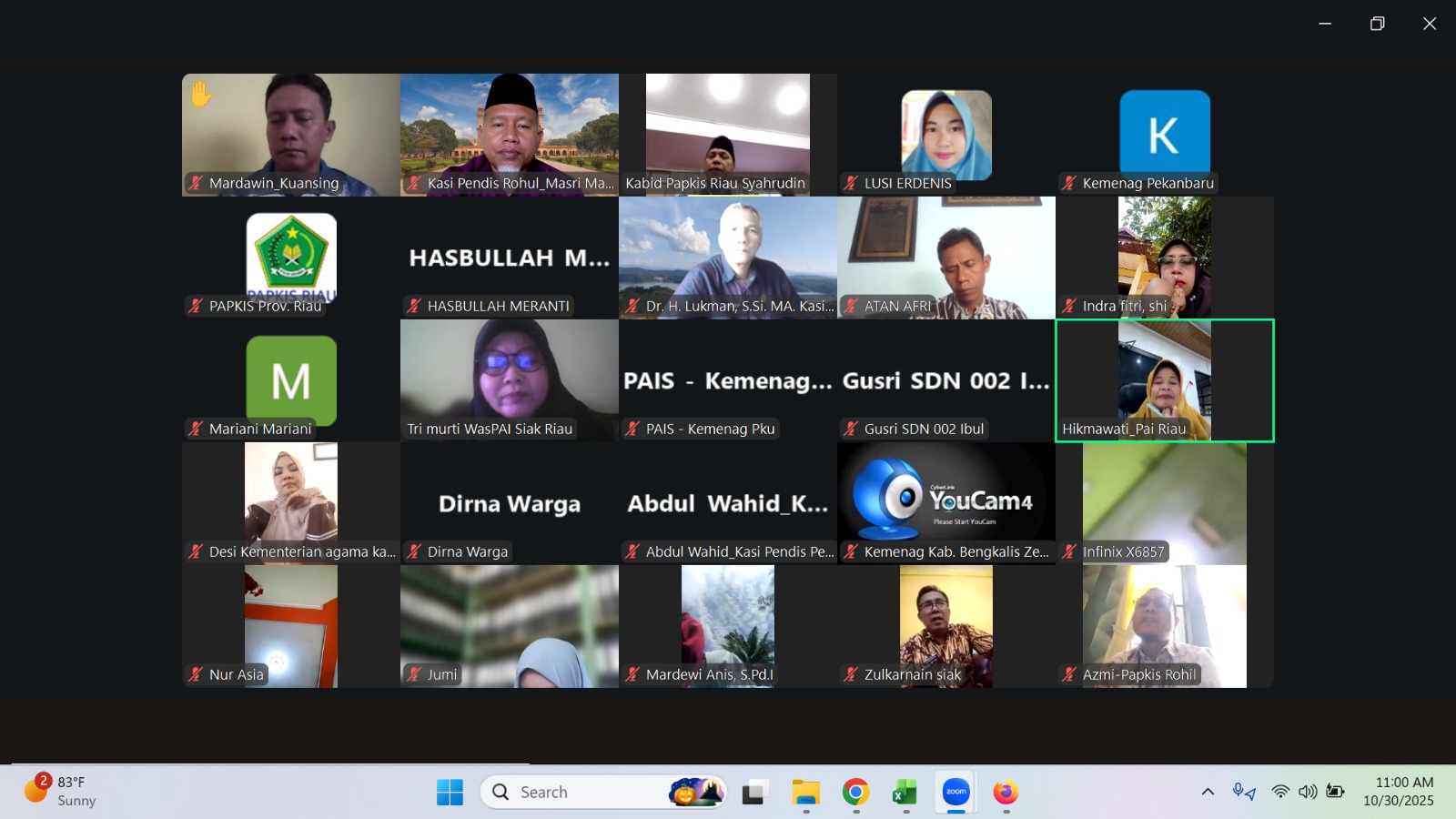
Task: Click the blue K avatar of Kemenag Pekanbaru
Action: [1164, 134]
